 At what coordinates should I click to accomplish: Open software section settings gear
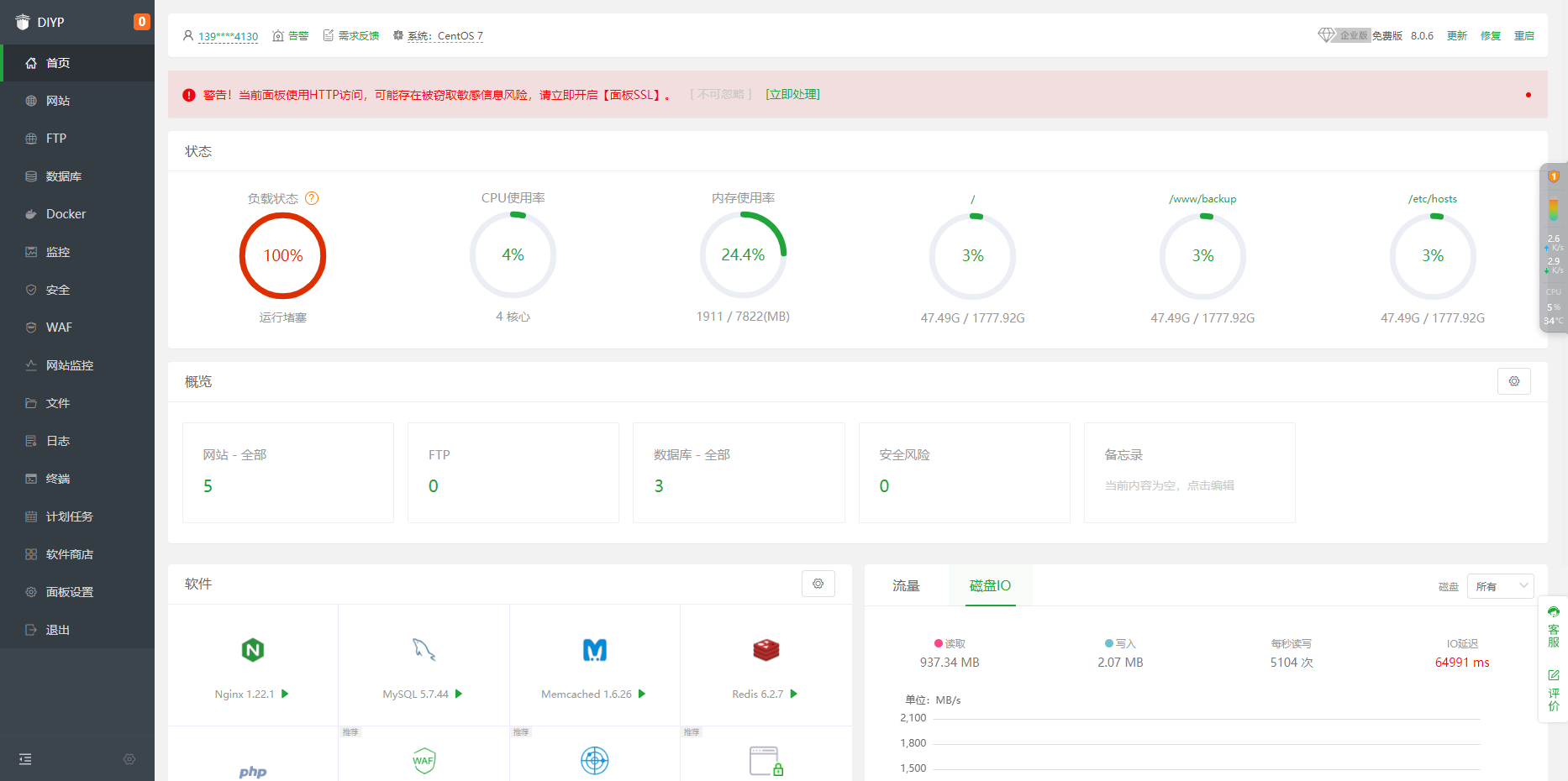coord(818,584)
